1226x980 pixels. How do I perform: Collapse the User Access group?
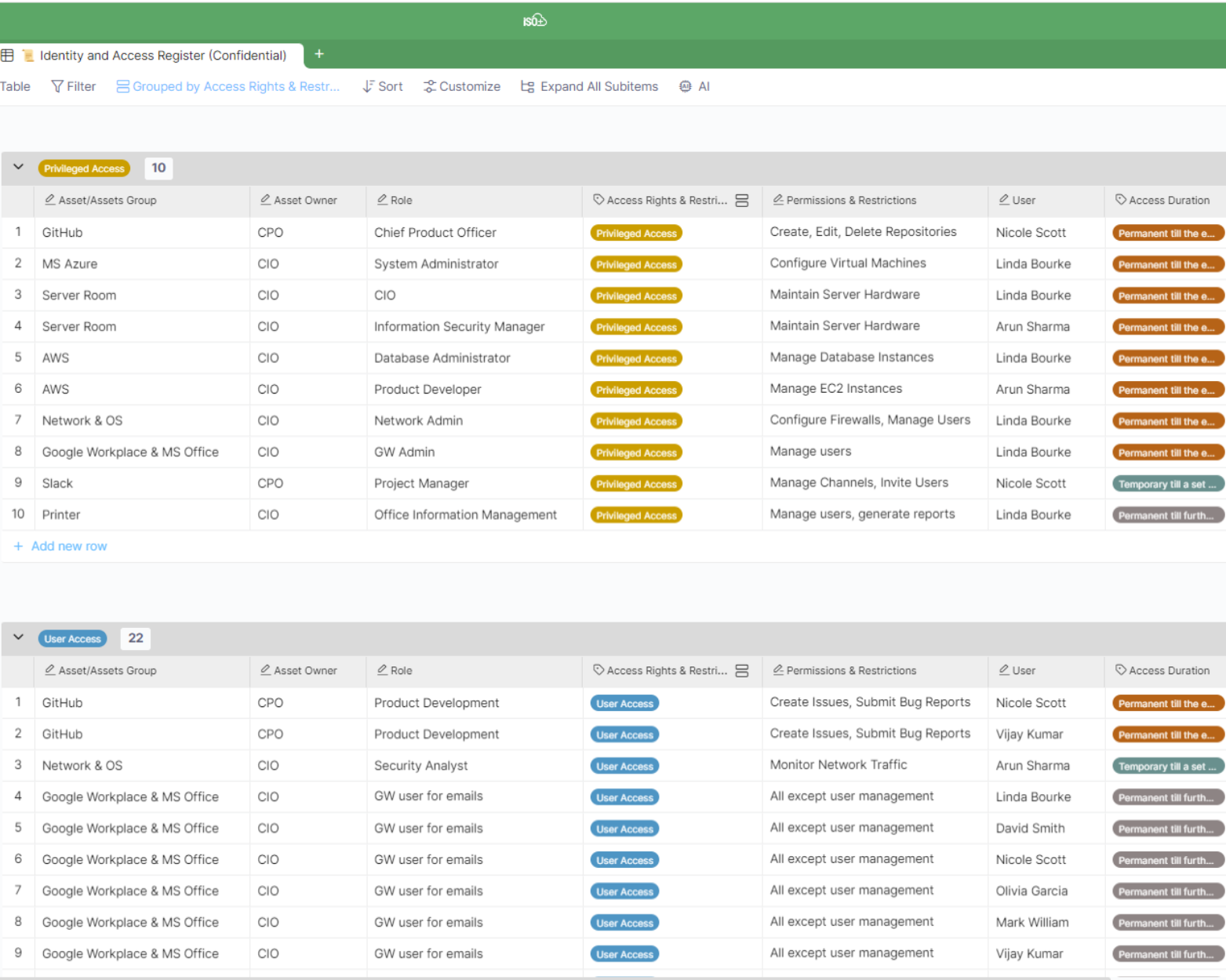(19, 637)
